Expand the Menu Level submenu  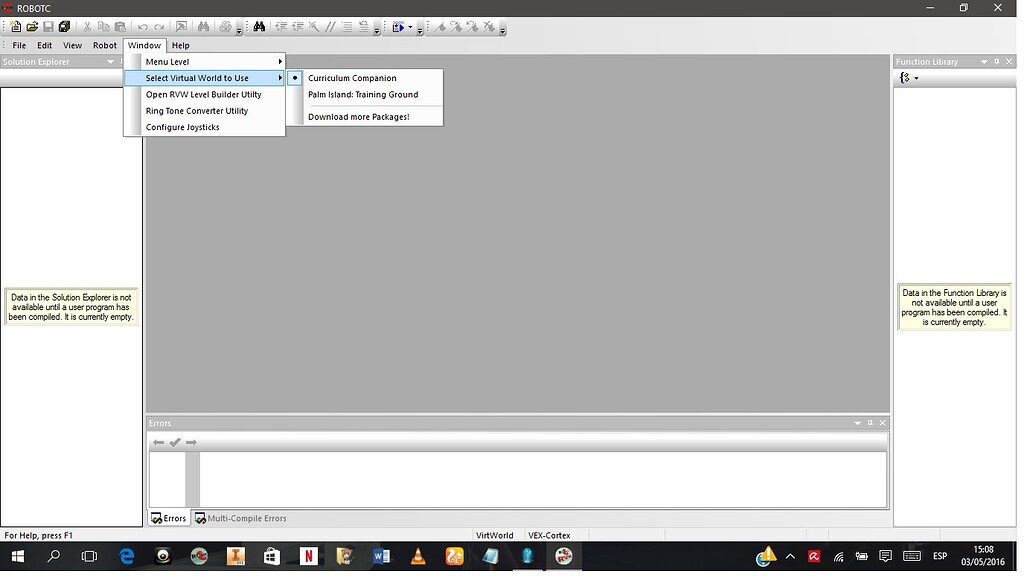pos(212,62)
